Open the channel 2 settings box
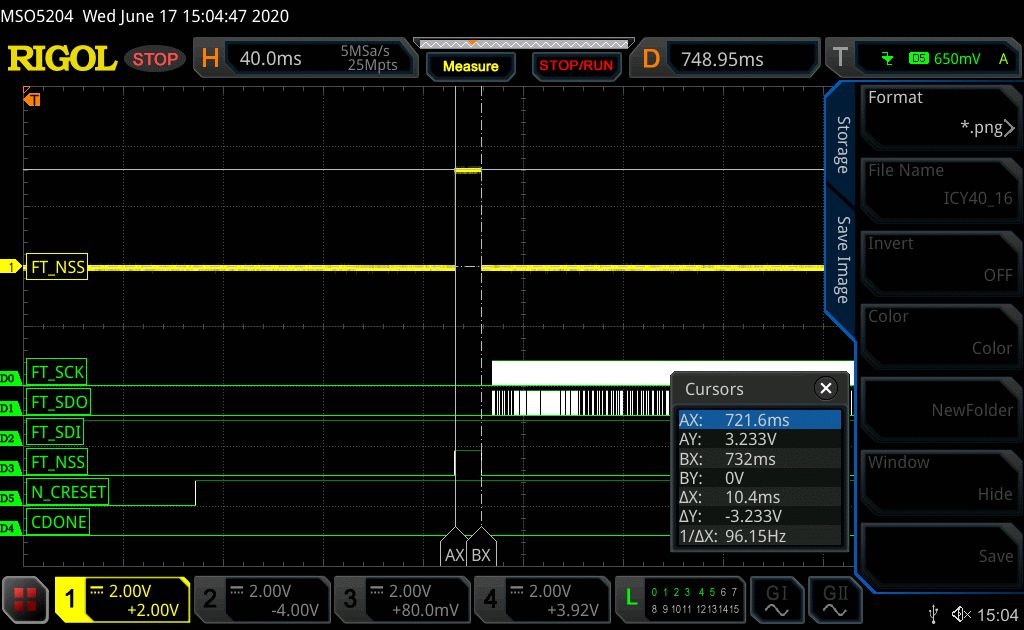1024x630 pixels. click(x=261, y=600)
